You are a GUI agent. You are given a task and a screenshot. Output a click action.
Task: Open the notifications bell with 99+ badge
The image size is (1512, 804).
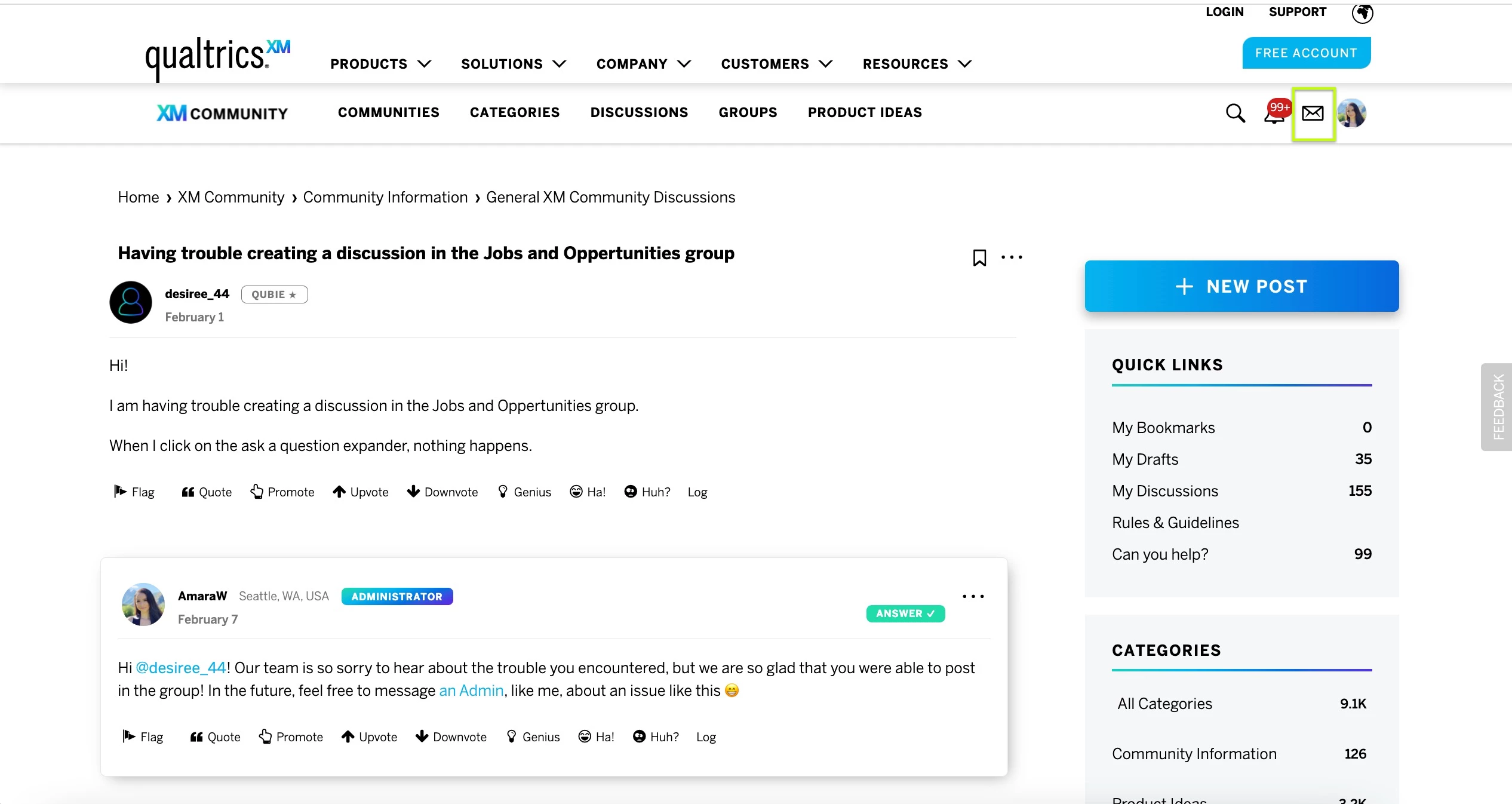point(1275,113)
